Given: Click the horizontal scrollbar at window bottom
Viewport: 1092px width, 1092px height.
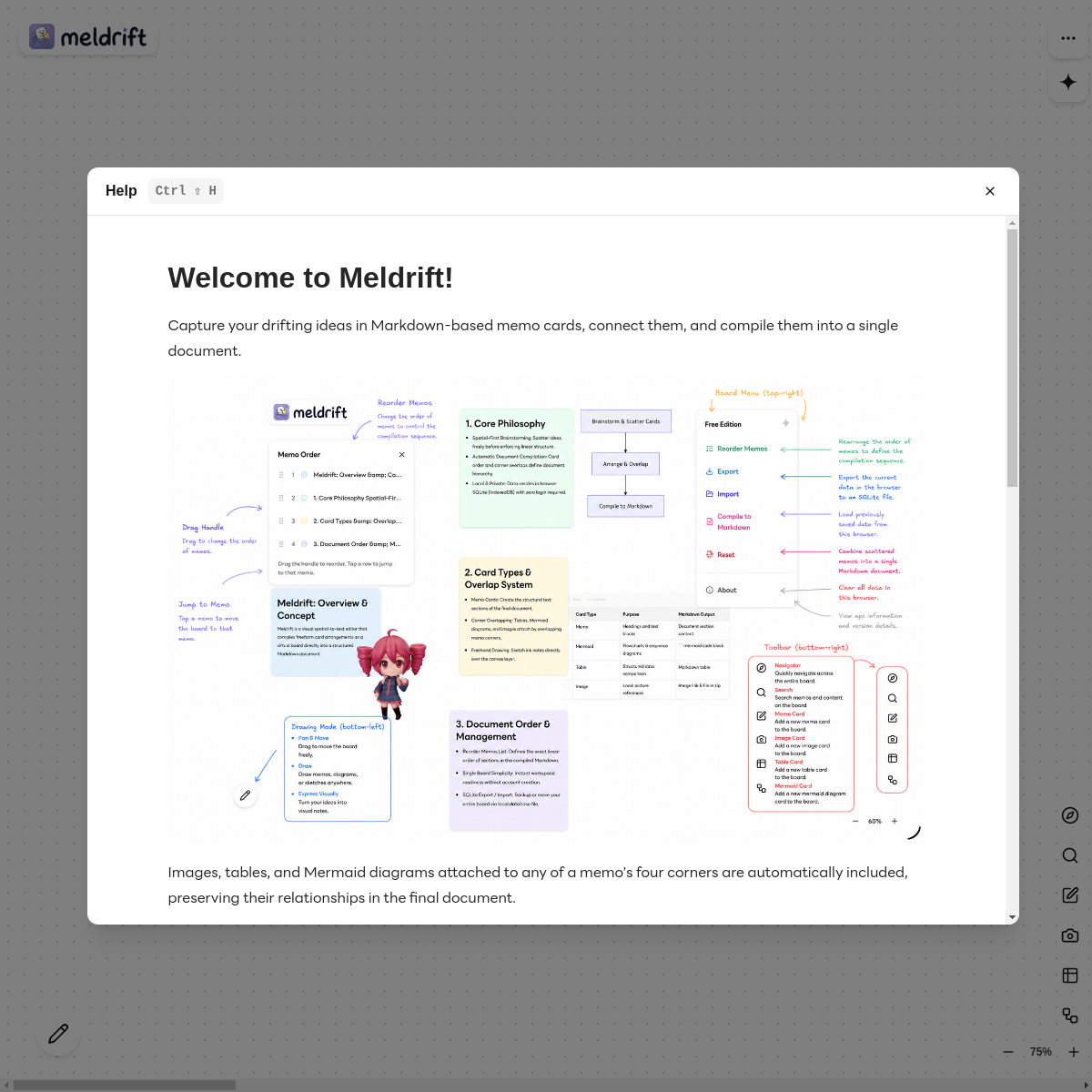Looking at the screenshot, I should (124, 1085).
